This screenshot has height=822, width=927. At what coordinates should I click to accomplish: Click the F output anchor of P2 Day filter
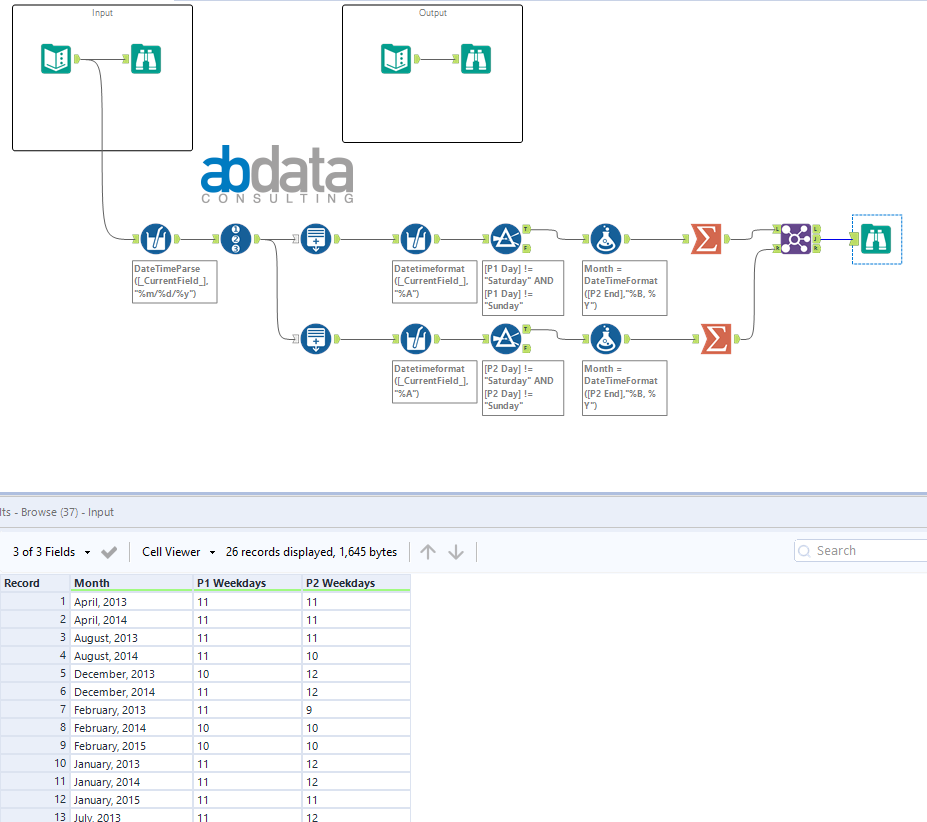[x=526, y=348]
